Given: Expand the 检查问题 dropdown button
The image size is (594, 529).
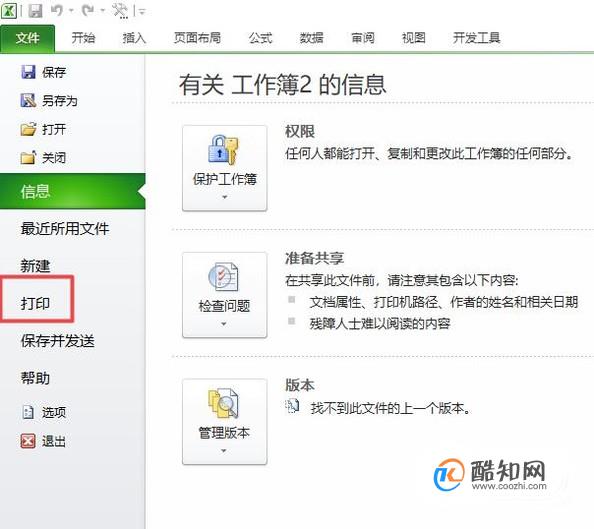Looking at the screenshot, I should (x=225, y=295).
